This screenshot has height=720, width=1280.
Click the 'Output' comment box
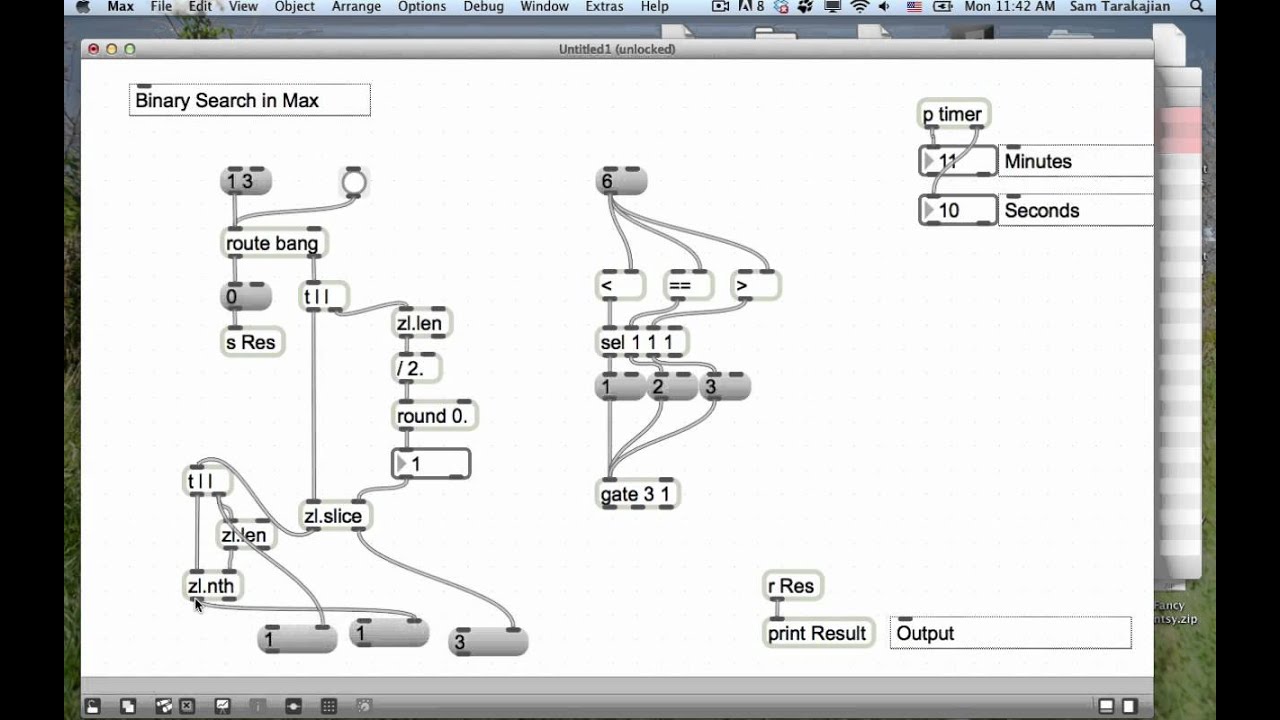1011,633
